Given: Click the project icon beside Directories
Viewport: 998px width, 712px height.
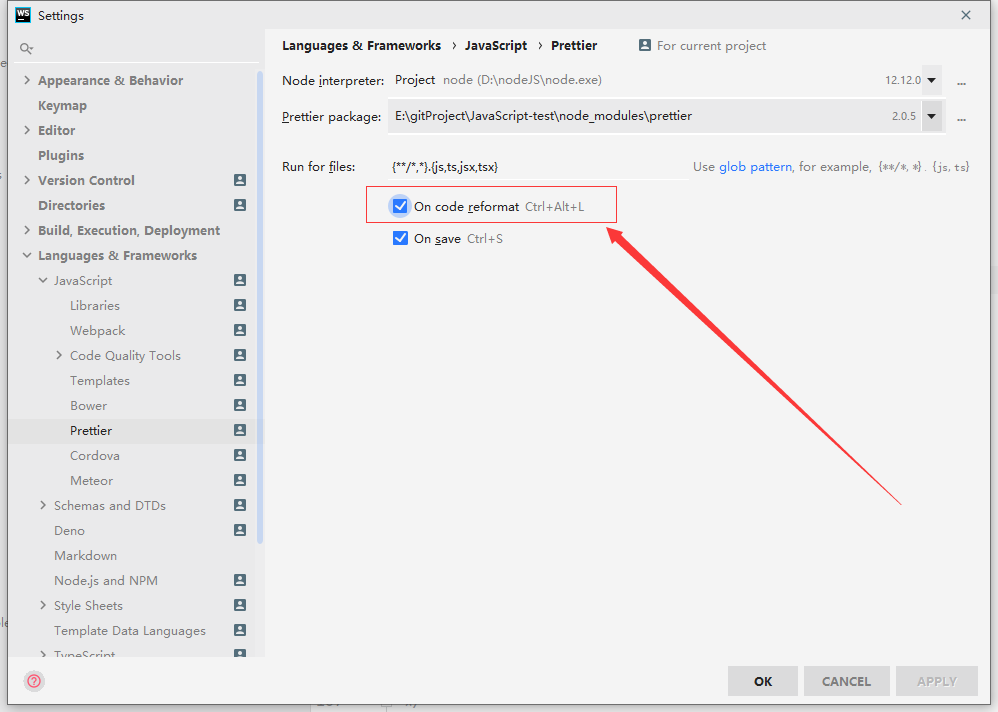Looking at the screenshot, I should pos(240,205).
